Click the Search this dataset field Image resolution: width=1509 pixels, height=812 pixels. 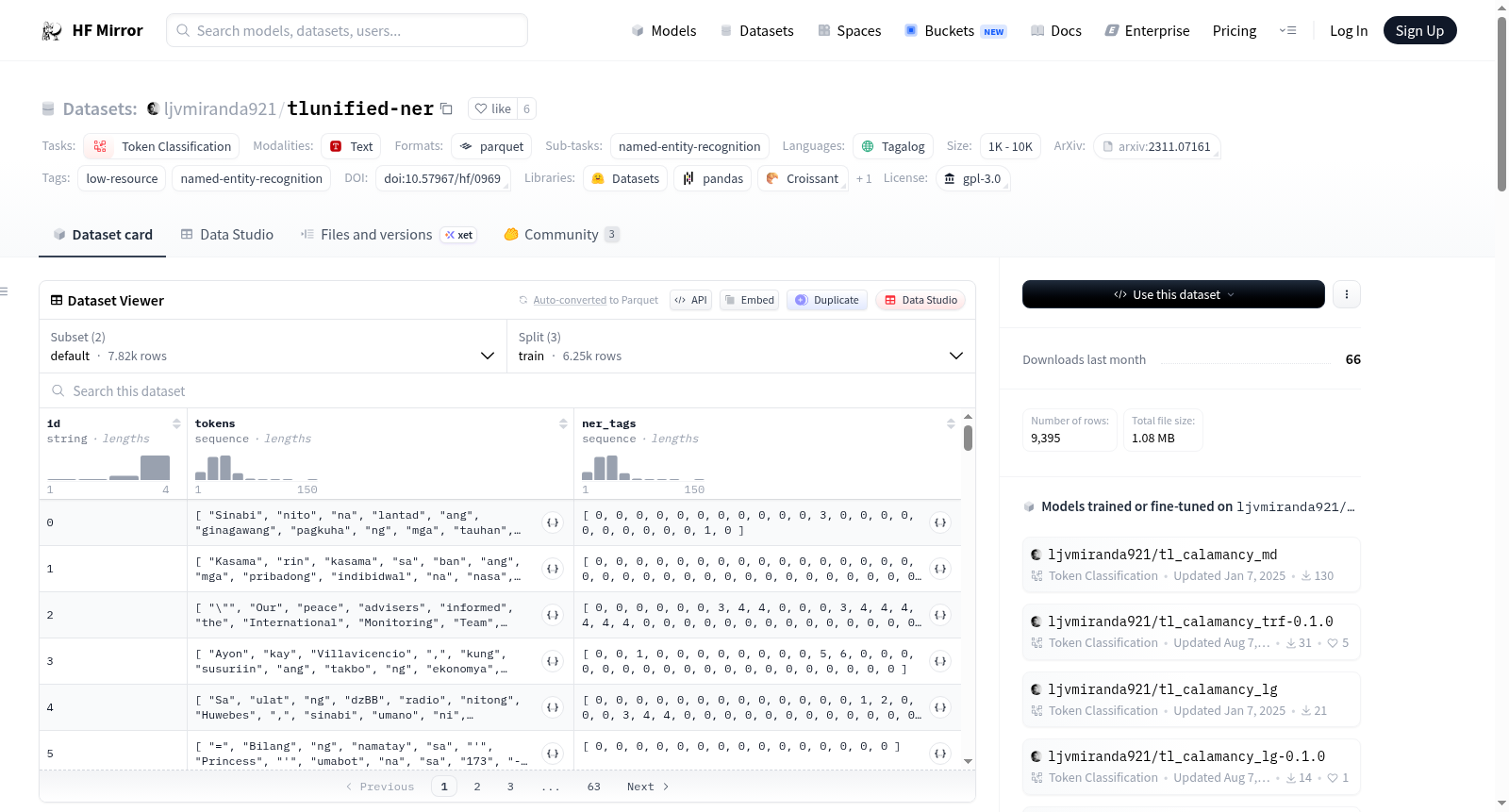(507, 390)
